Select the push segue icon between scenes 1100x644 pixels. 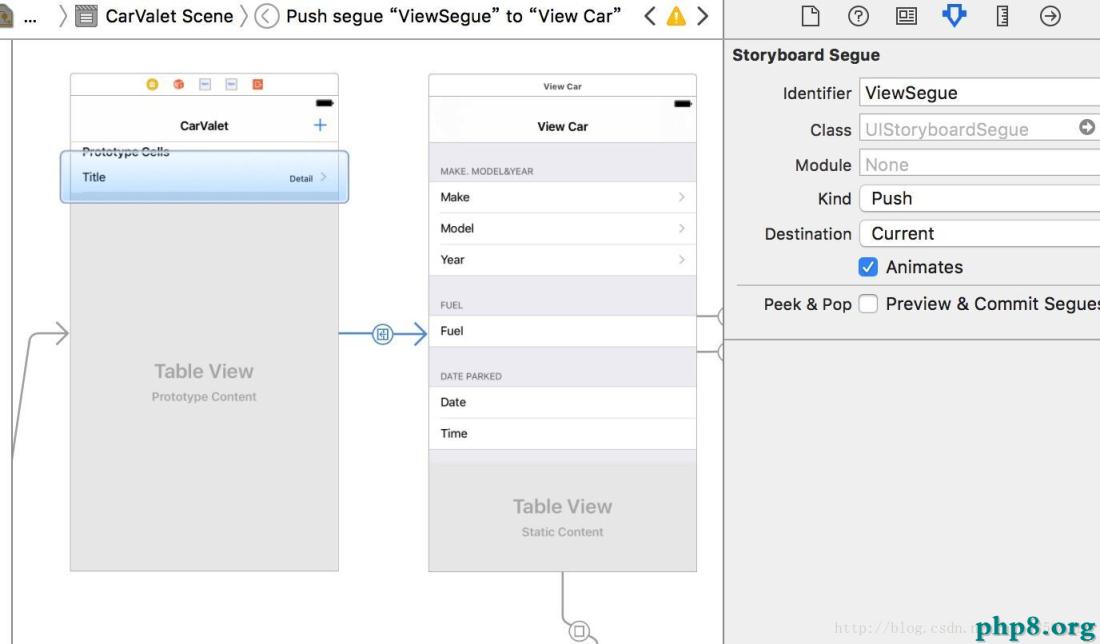click(x=382, y=334)
